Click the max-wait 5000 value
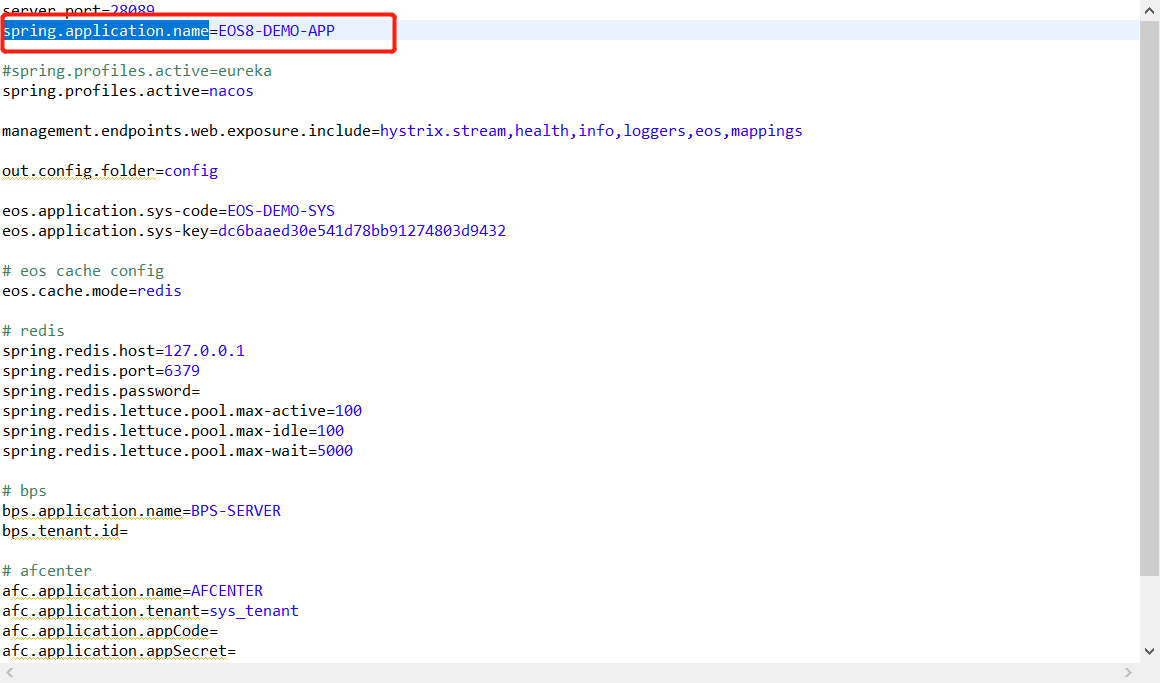 pyautogui.click(x=335, y=451)
